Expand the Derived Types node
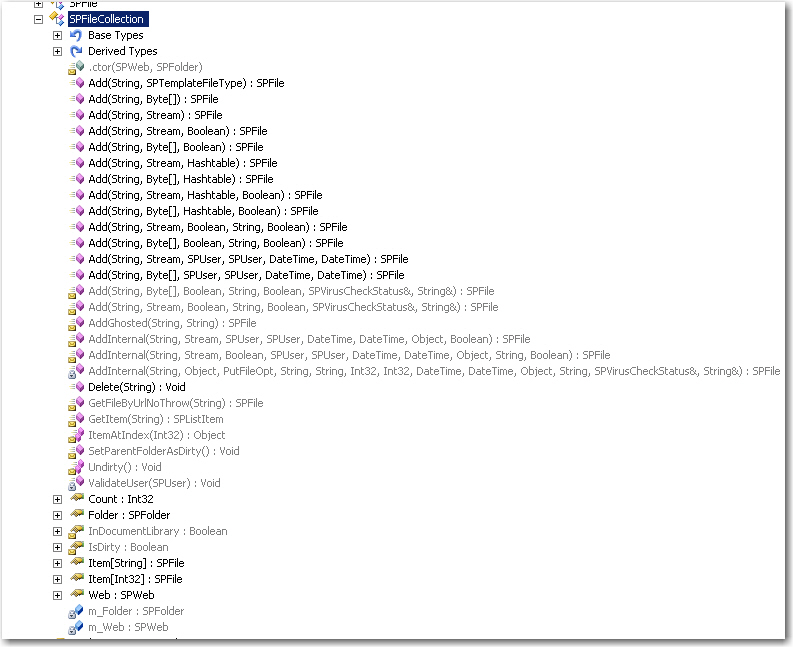 57,51
